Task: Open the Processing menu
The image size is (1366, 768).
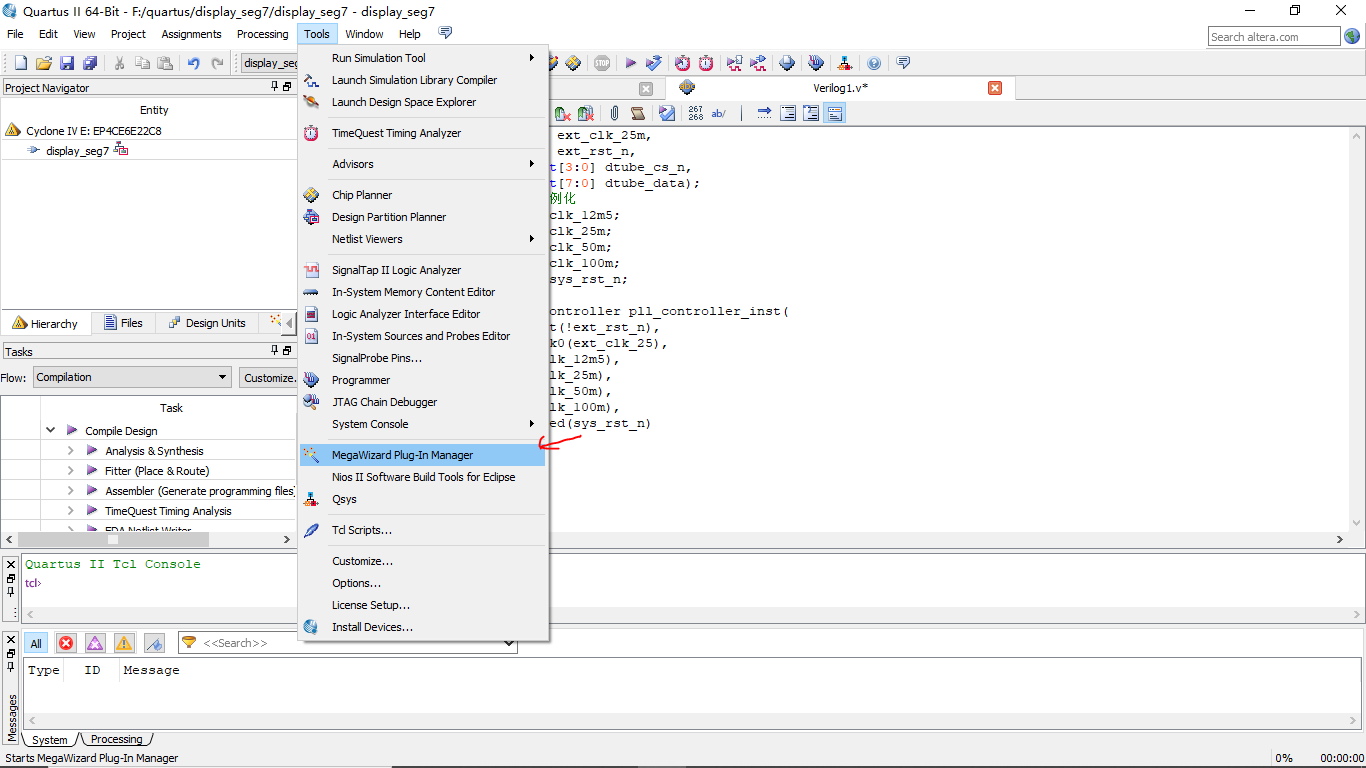Action: coord(262,34)
